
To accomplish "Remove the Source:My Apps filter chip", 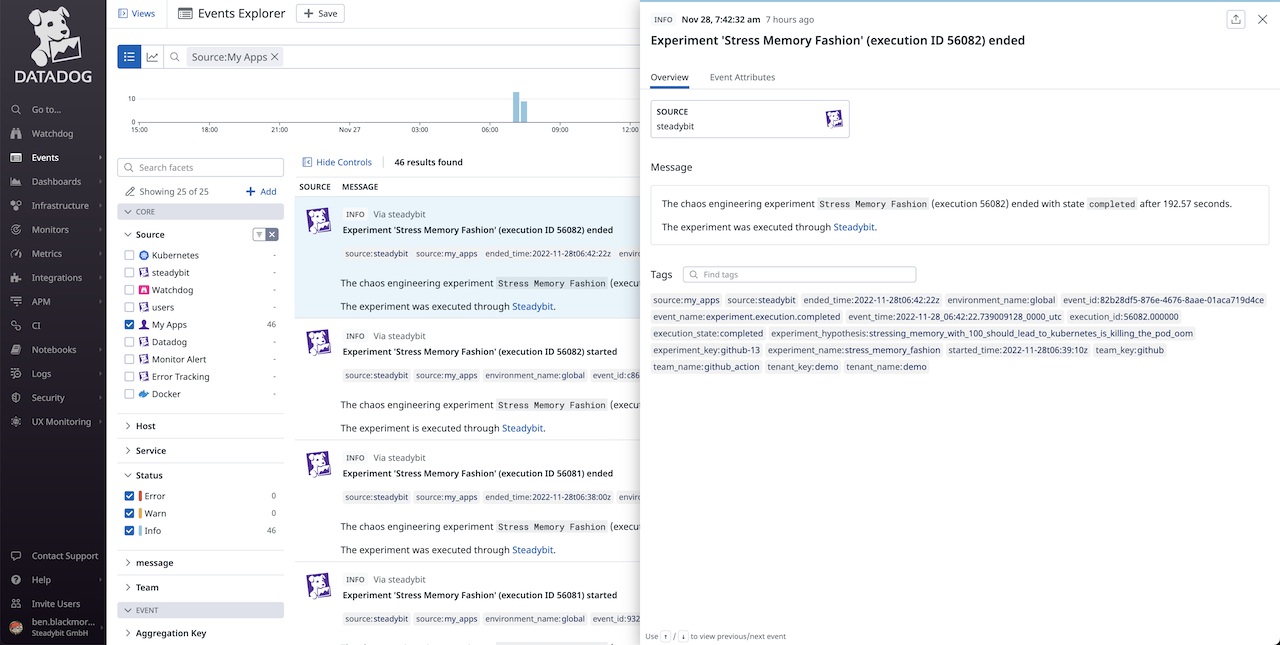I will [275, 57].
